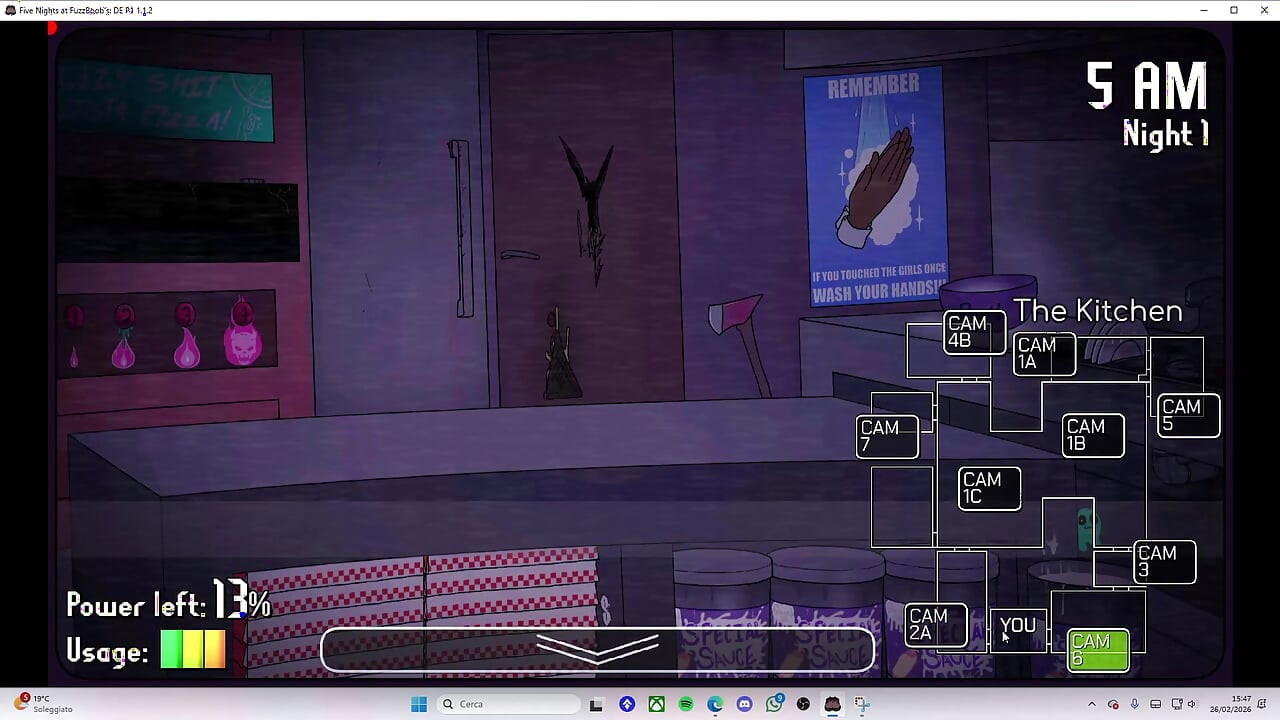Click the "Night 1" label
Screen dimensions: 1280x720
(x=1165, y=134)
